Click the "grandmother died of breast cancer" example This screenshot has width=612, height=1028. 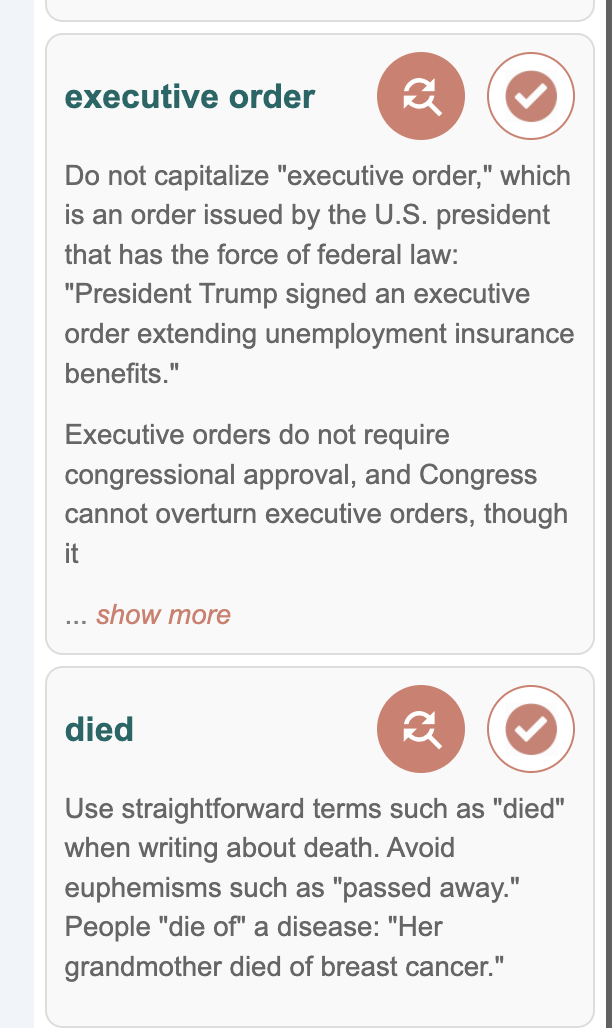pos(283,966)
